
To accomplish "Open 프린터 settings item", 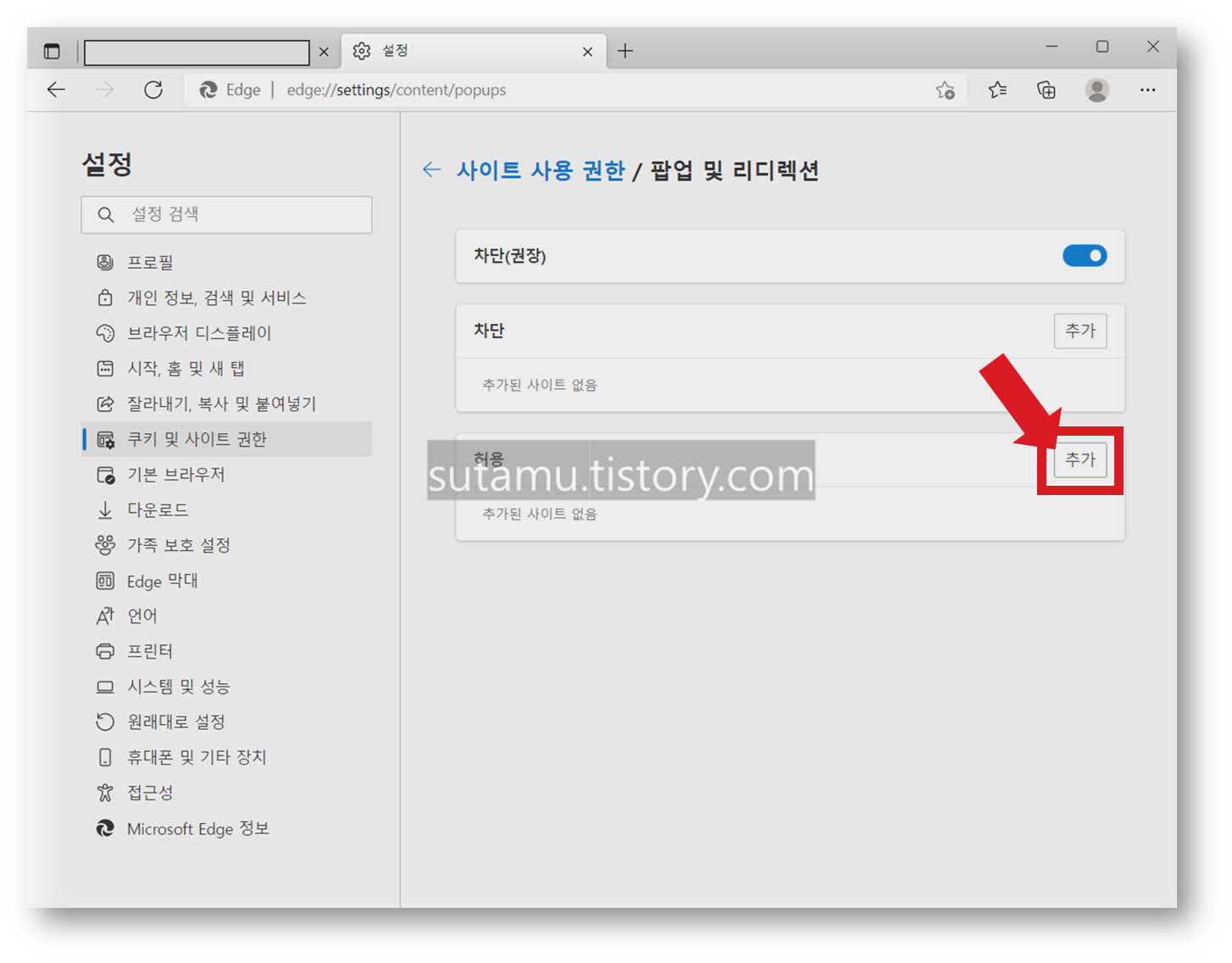I will click(x=226, y=651).
